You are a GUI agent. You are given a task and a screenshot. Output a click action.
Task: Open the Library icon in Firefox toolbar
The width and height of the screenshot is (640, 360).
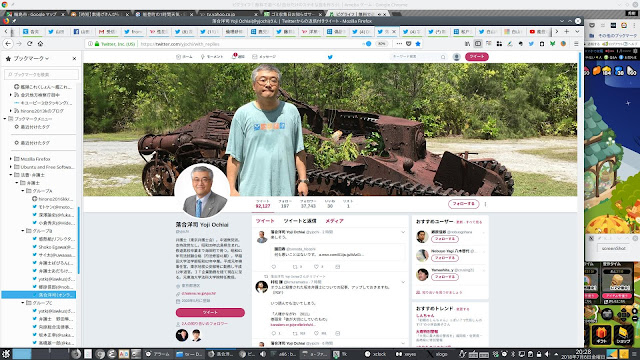coord(467,44)
